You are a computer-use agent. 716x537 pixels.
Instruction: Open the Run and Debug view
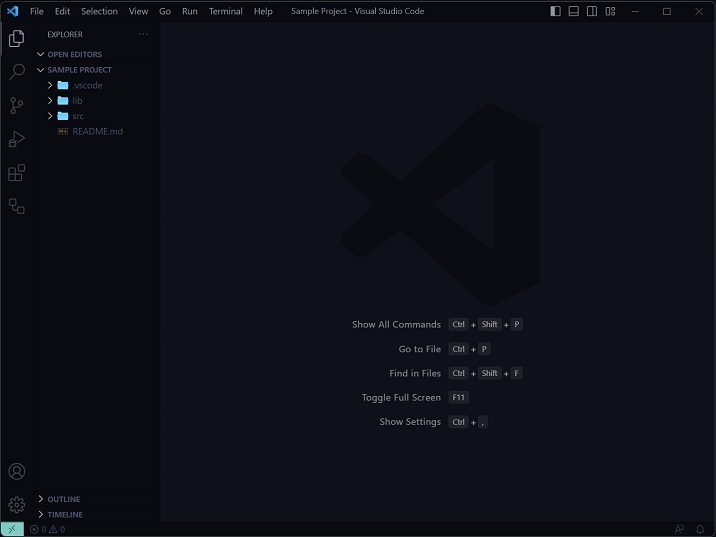click(16, 139)
